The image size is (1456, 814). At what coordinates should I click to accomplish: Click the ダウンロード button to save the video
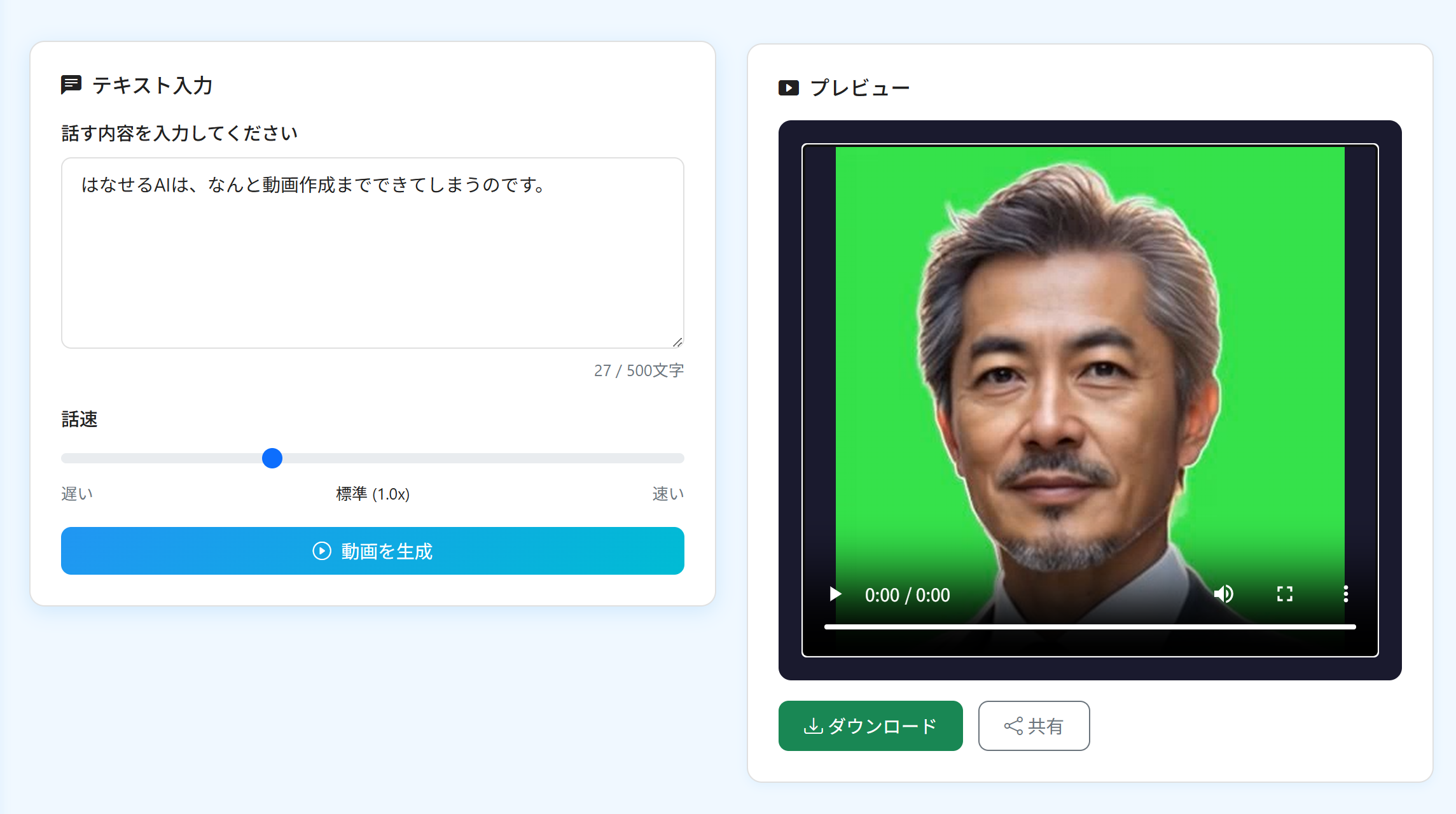[871, 726]
